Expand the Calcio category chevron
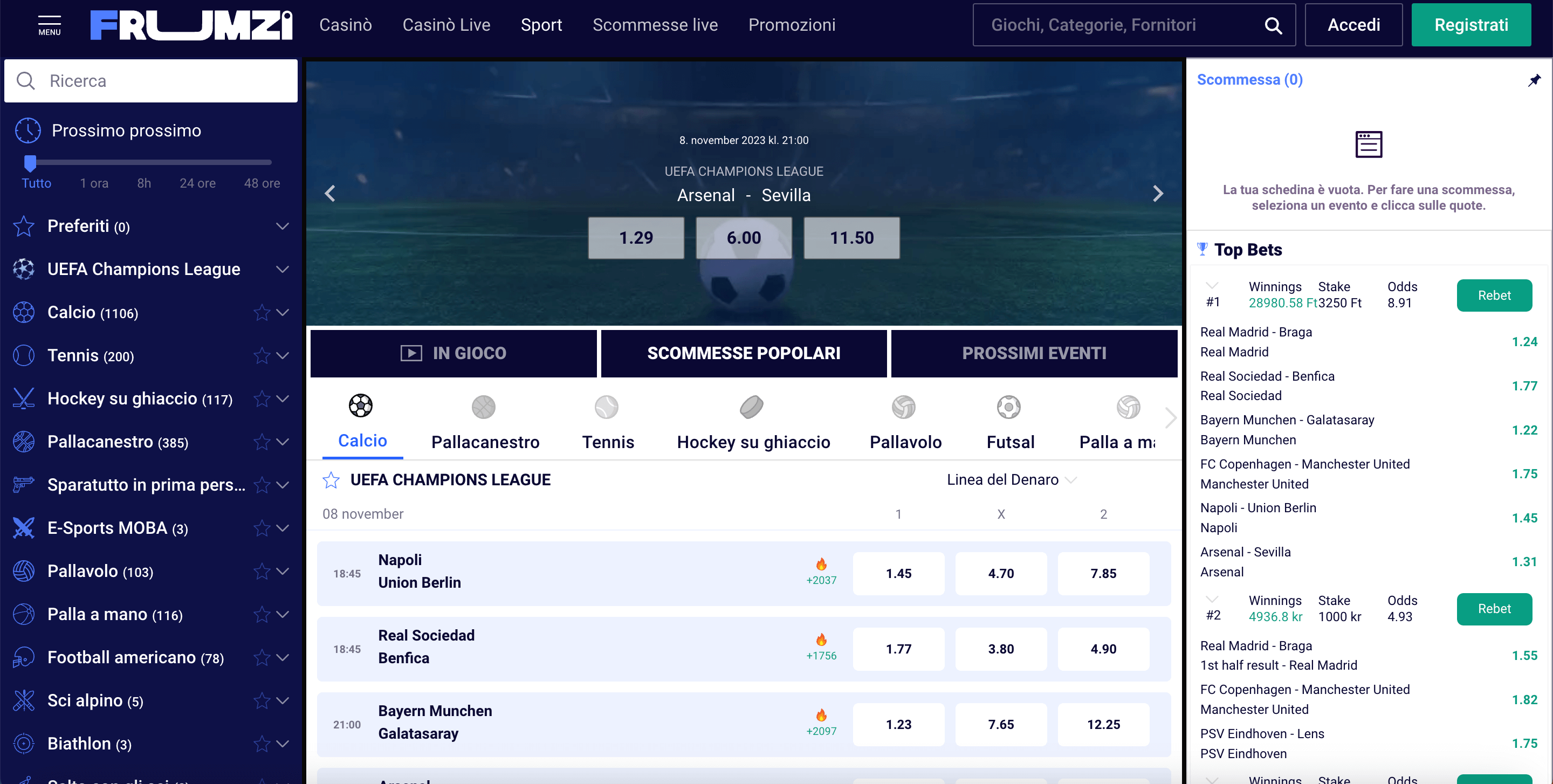This screenshot has width=1553, height=784. [282, 312]
